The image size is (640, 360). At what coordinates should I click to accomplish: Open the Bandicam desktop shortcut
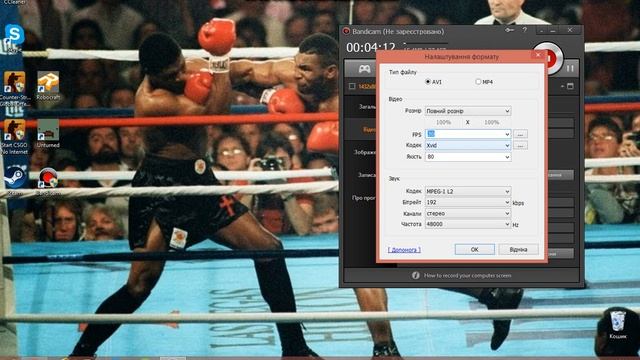point(48,179)
